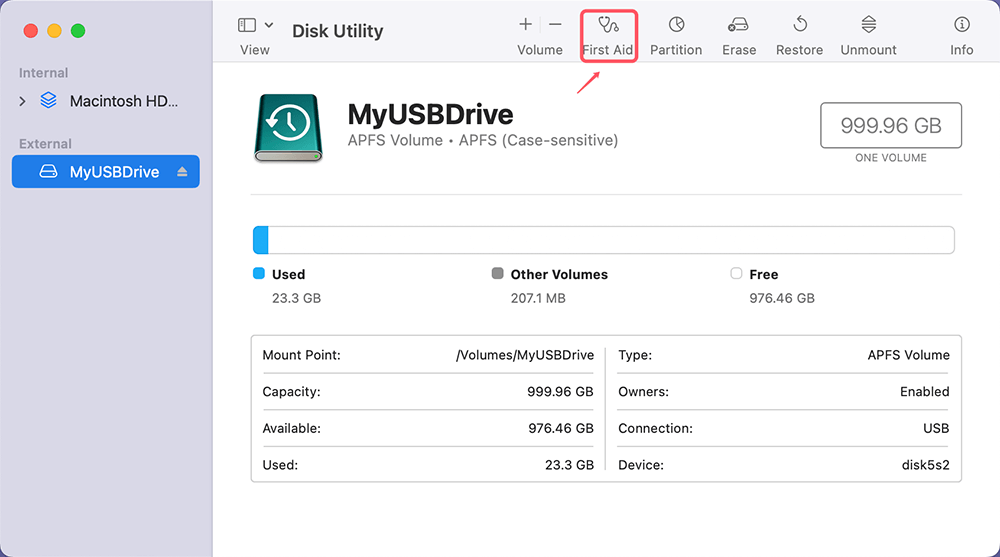Open the Partition tool
The width and height of the screenshot is (1000, 557).
pos(676,35)
